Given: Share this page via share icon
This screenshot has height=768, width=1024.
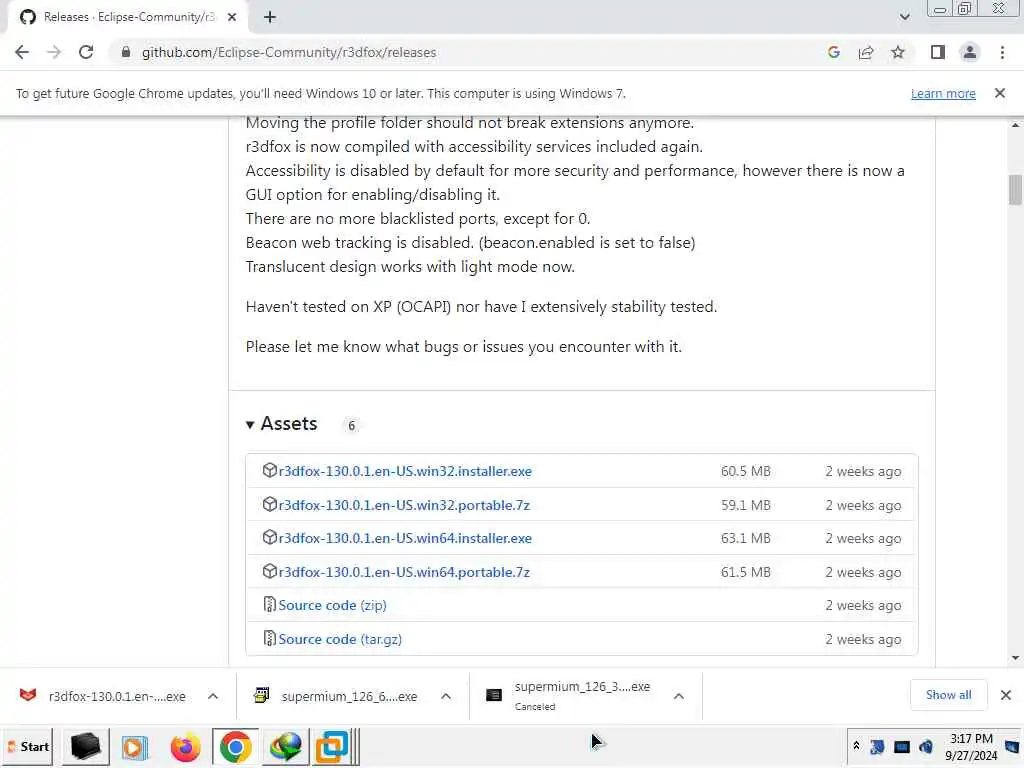Looking at the screenshot, I should pos(866,52).
